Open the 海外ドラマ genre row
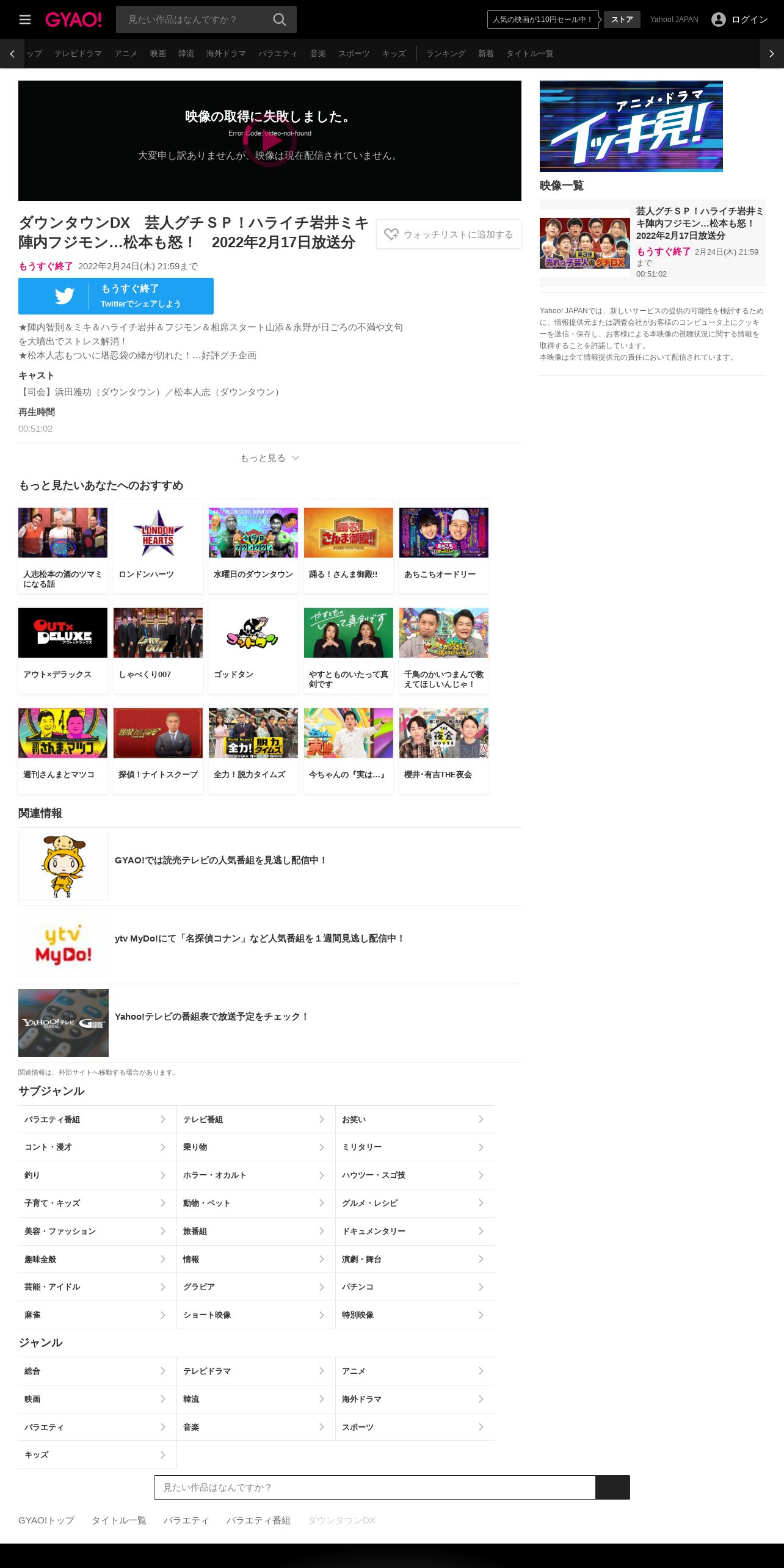784x1568 pixels. (x=415, y=1399)
